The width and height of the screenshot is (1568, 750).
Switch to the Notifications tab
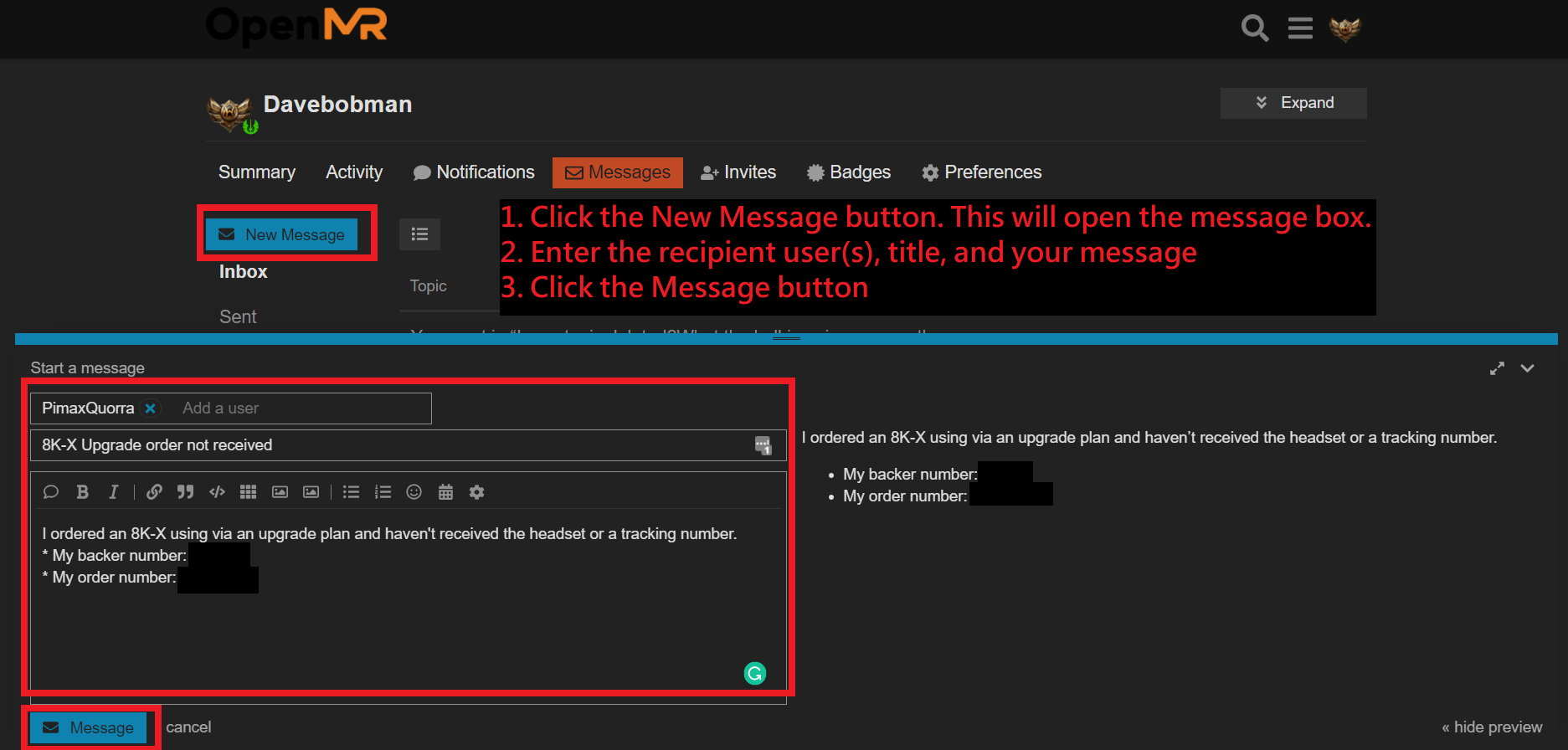pos(474,172)
